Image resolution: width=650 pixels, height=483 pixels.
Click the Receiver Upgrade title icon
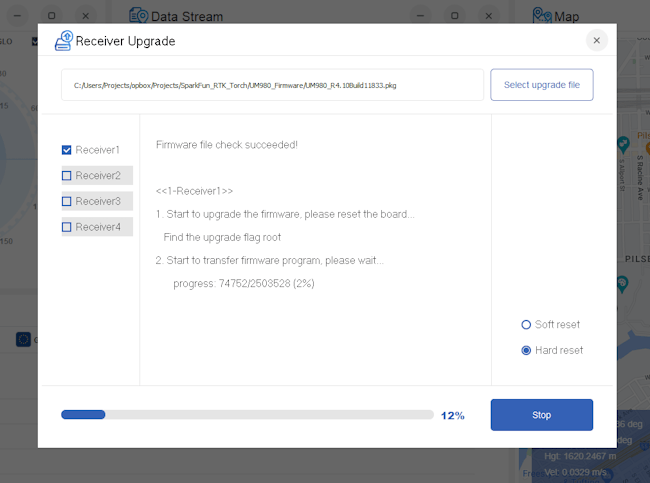63,41
